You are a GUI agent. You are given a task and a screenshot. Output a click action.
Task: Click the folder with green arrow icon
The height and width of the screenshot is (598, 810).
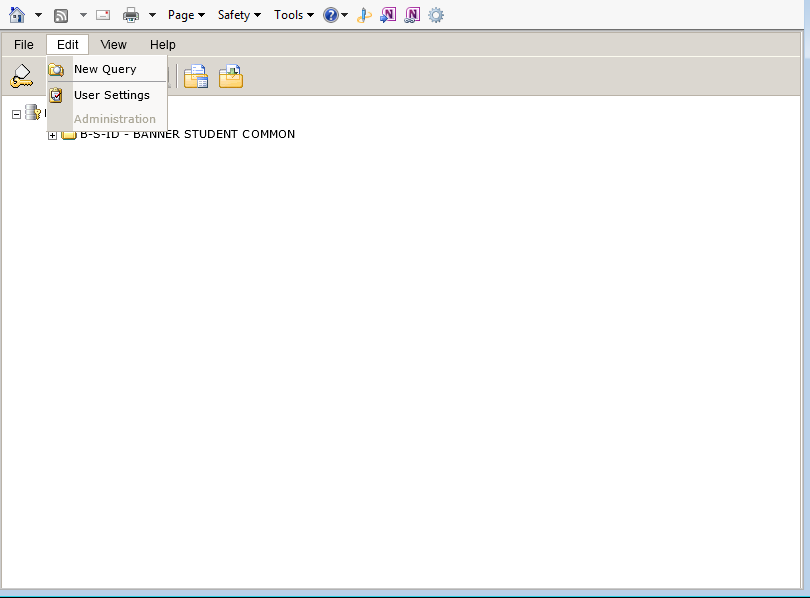pyautogui.click(x=231, y=76)
